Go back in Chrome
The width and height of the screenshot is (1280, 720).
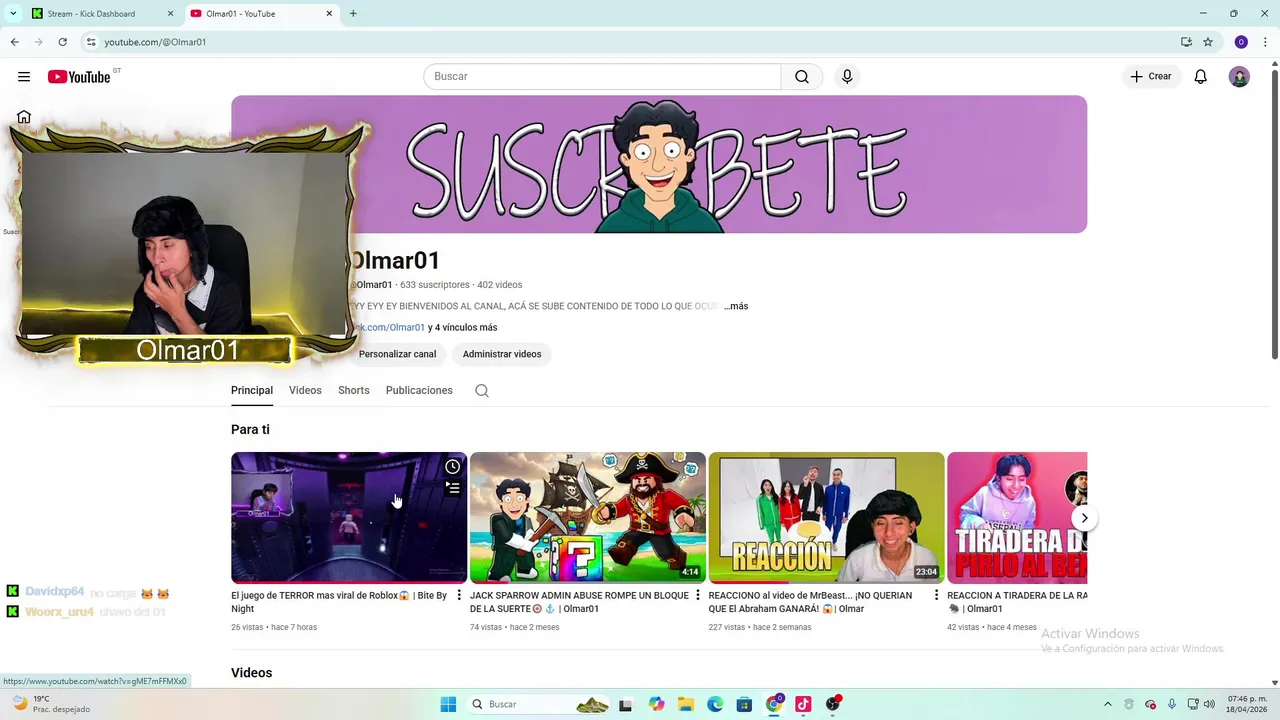click(14, 42)
